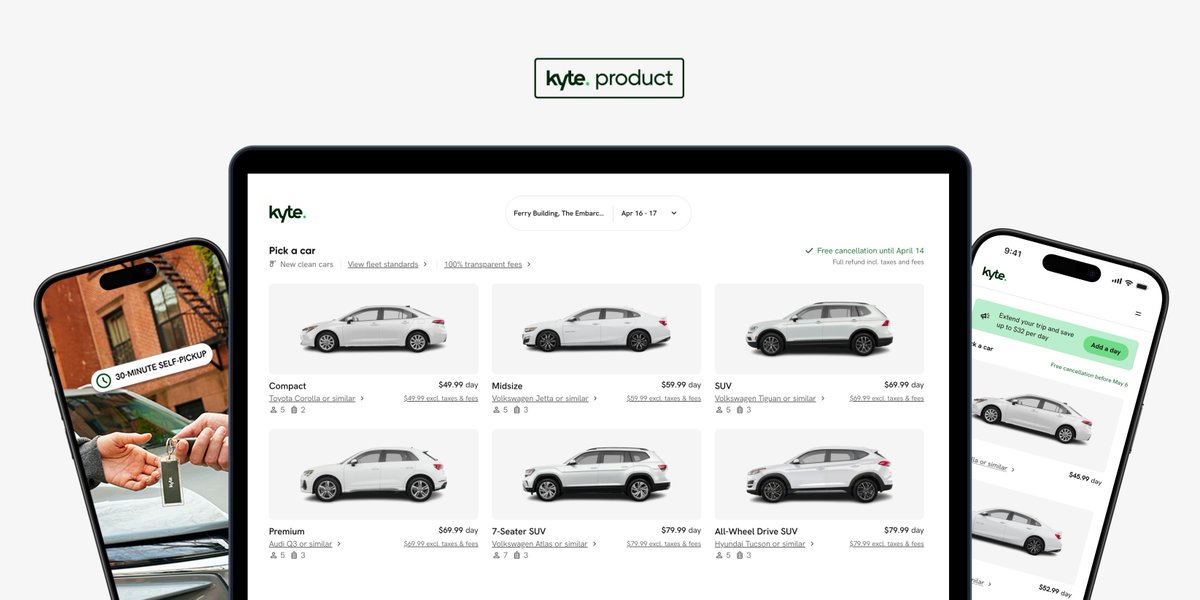Click the kyte logo in the tablet header
Screen dimensions: 1200x600
tap(287, 213)
